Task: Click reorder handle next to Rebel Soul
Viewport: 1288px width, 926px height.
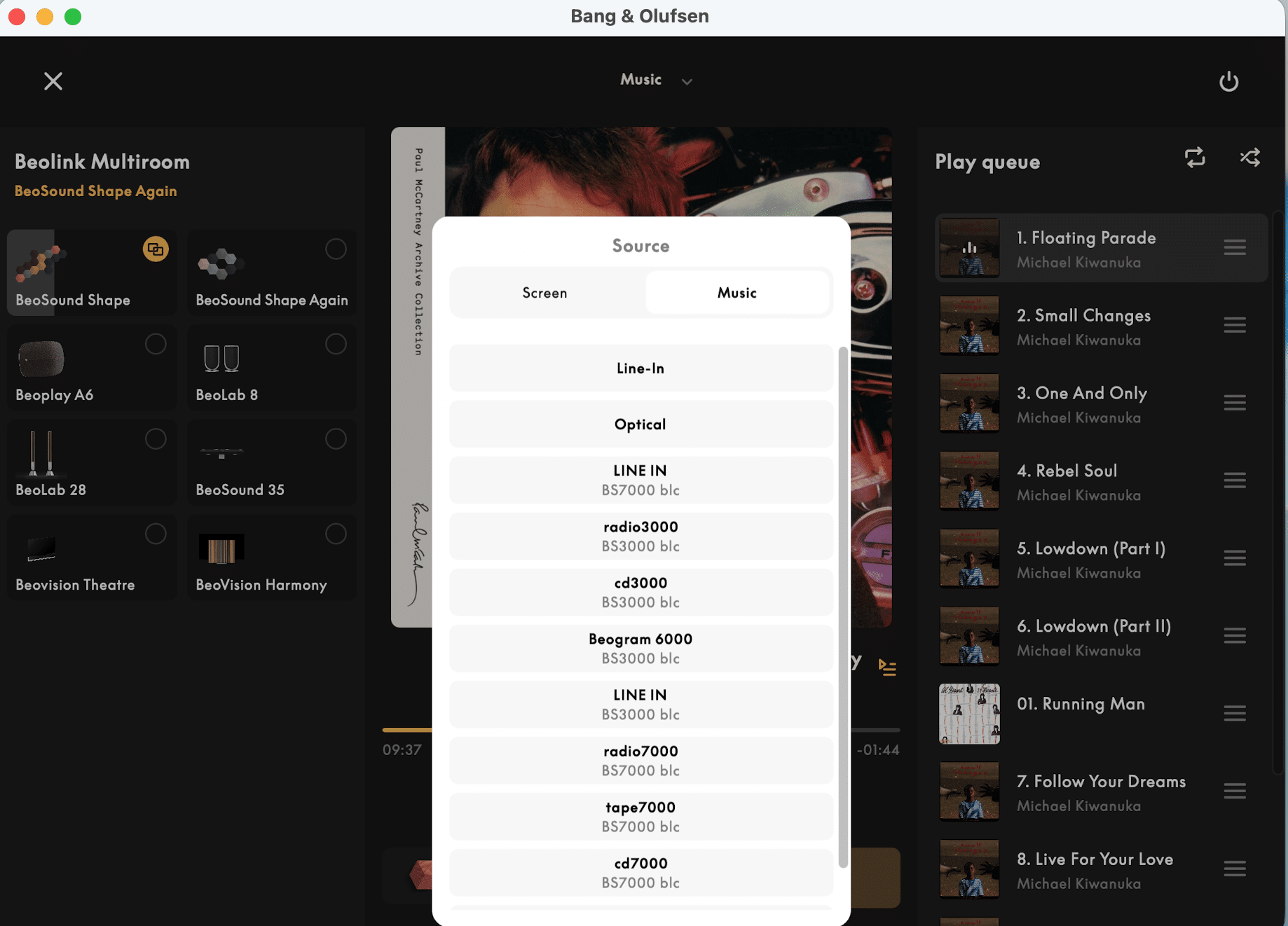Action: pos(1234,481)
